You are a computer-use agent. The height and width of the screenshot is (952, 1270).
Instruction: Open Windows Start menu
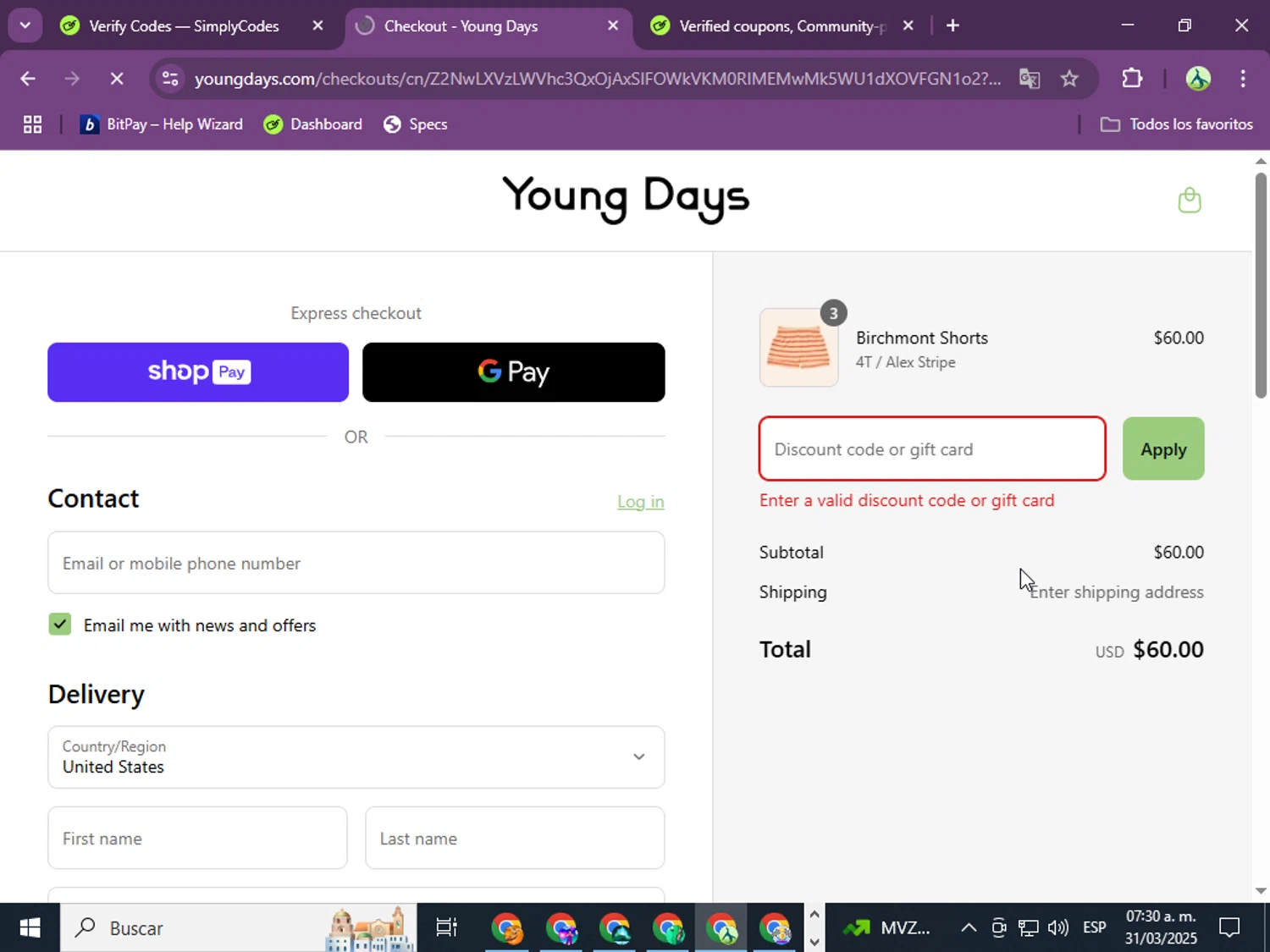[x=30, y=928]
